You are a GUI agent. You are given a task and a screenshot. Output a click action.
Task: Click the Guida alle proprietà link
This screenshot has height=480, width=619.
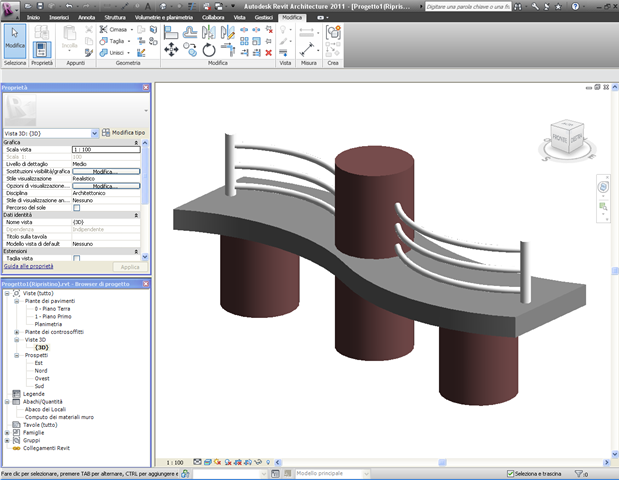point(27,267)
